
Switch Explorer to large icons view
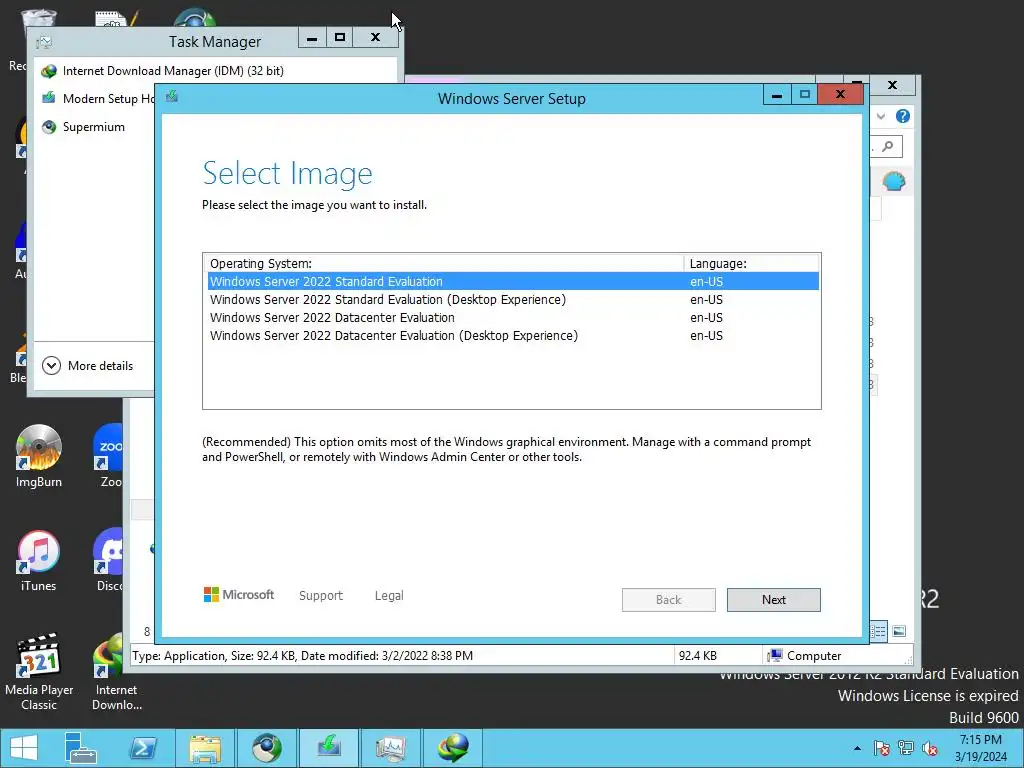click(899, 631)
